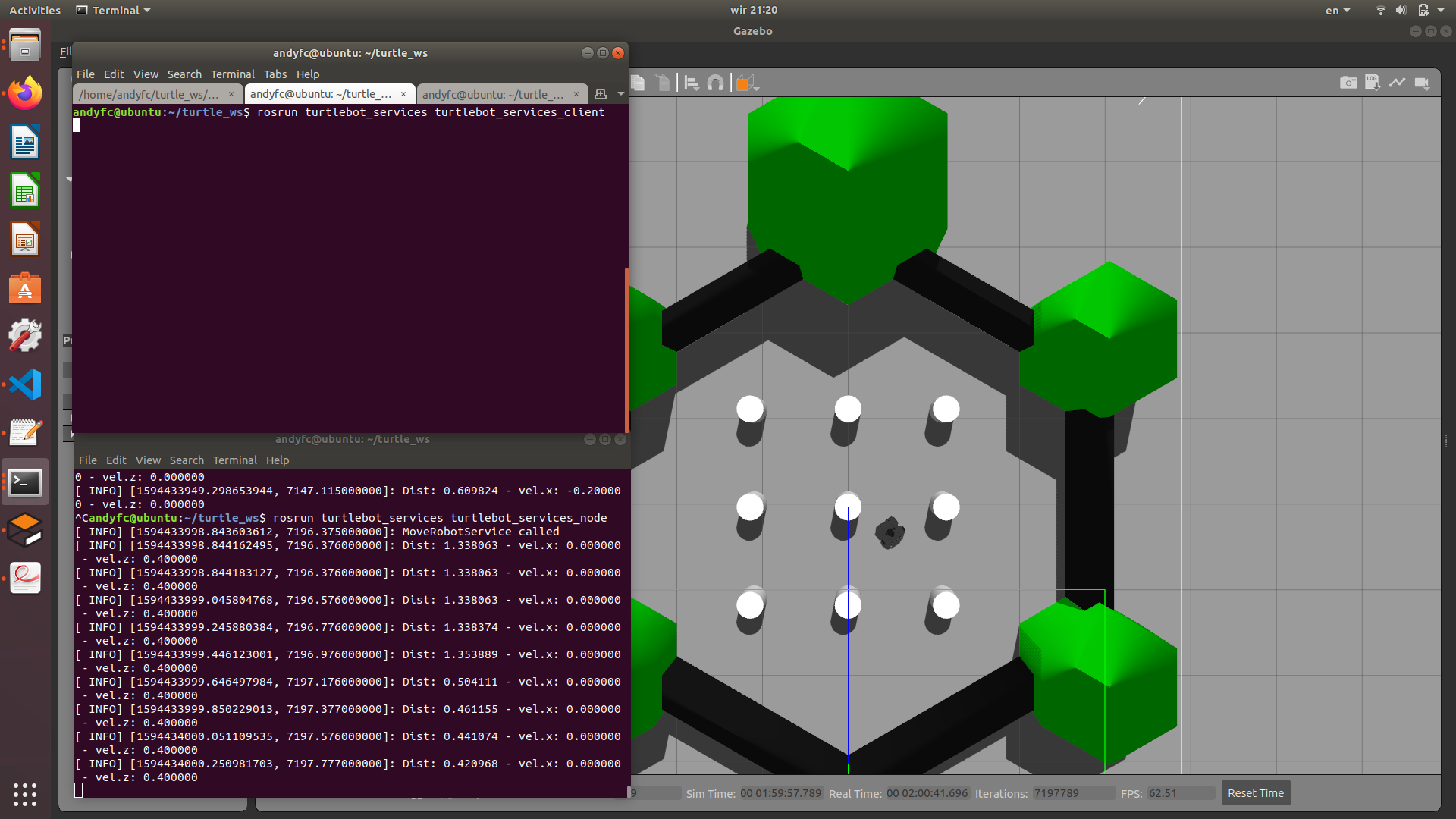
Task: Open the Search menu in lower terminal
Action: coord(187,460)
